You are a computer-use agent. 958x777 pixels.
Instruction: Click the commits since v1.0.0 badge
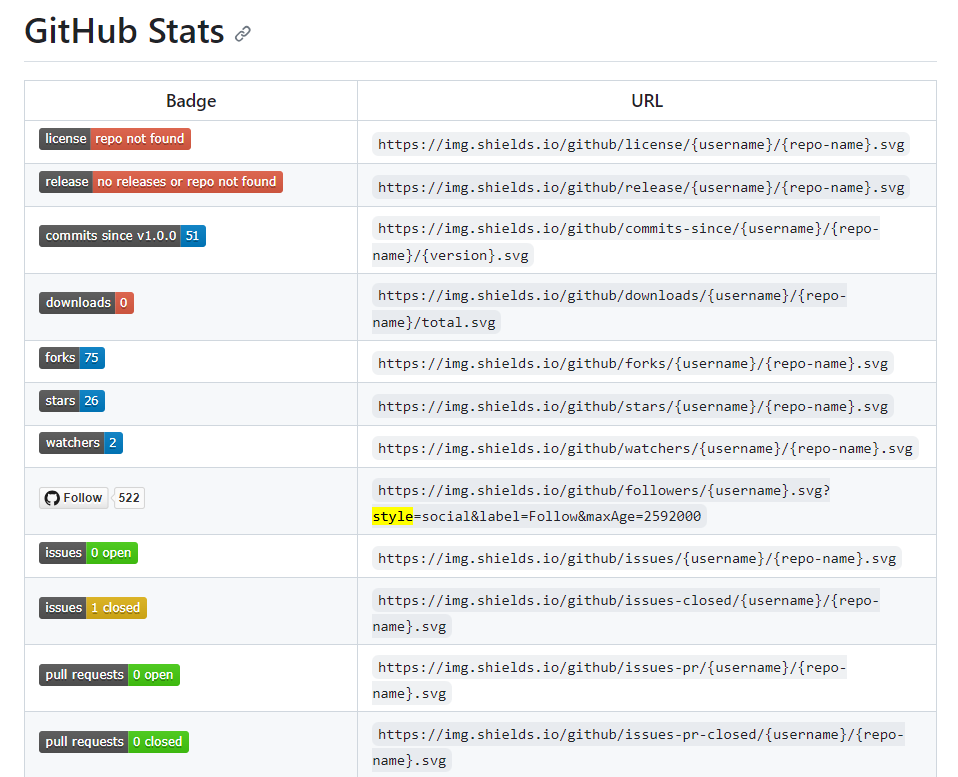pos(122,236)
